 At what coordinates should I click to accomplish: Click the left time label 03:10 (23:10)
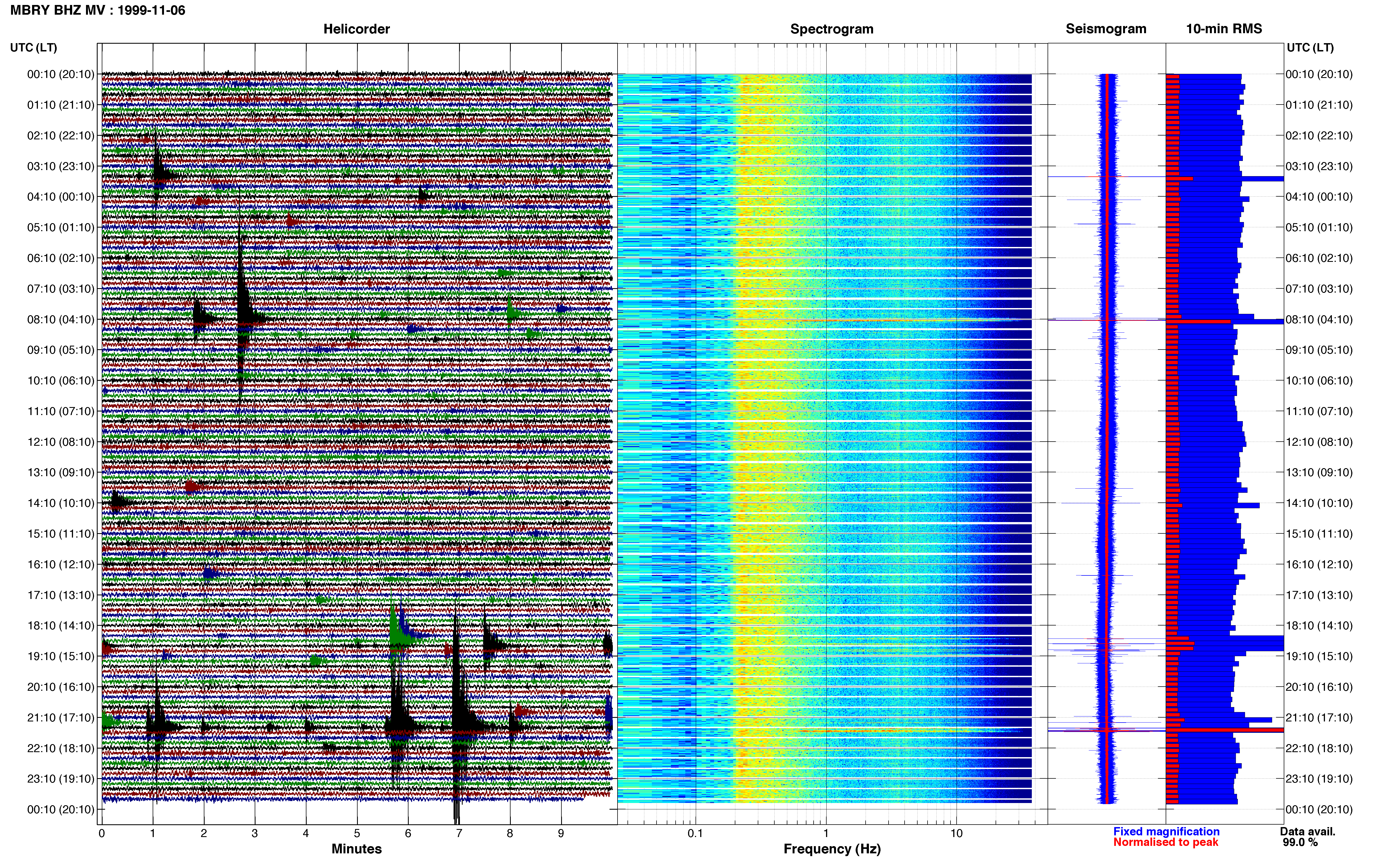tap(61, 166)
